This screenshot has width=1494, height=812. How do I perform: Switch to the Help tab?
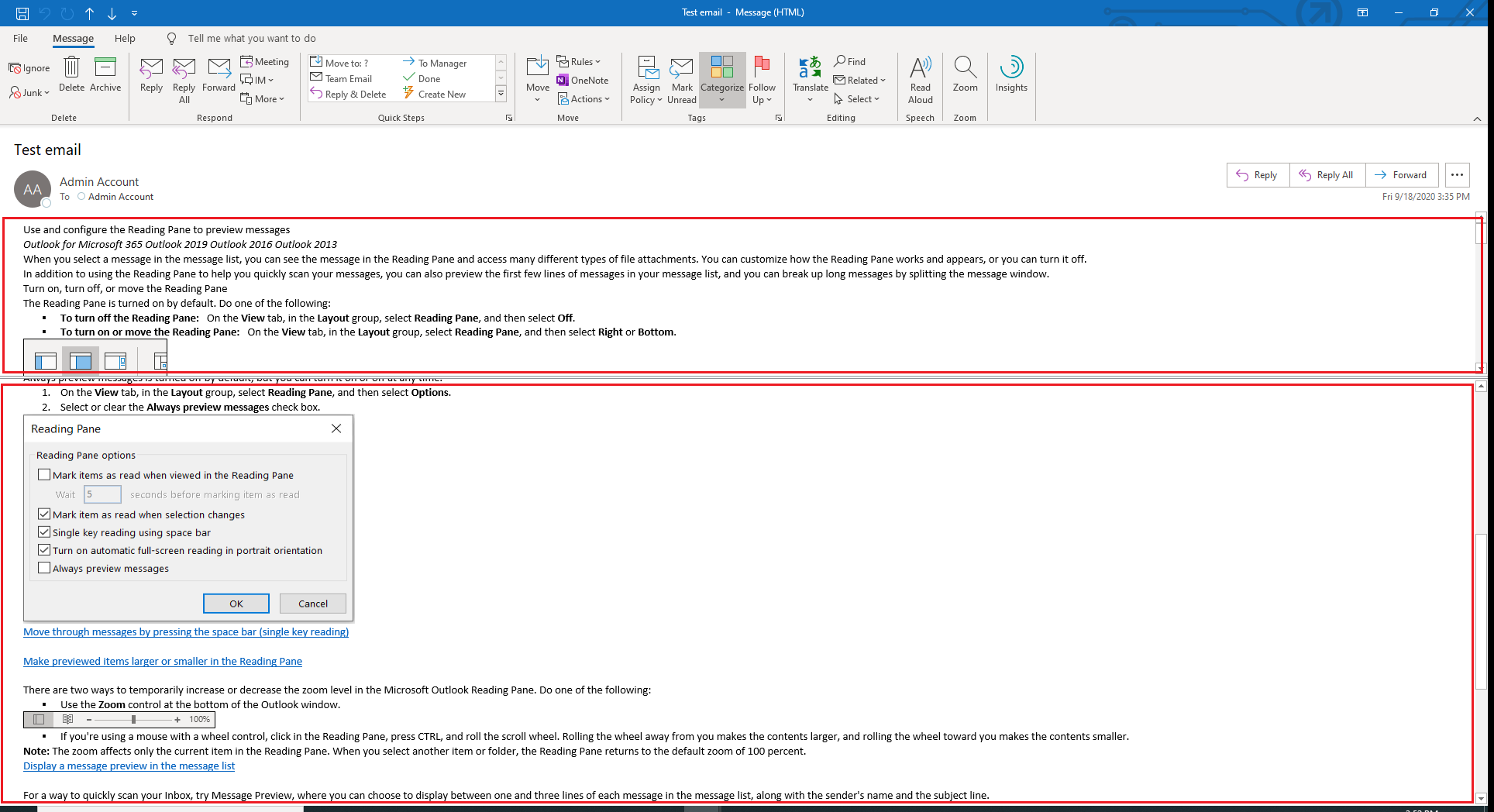click(125, 38)
